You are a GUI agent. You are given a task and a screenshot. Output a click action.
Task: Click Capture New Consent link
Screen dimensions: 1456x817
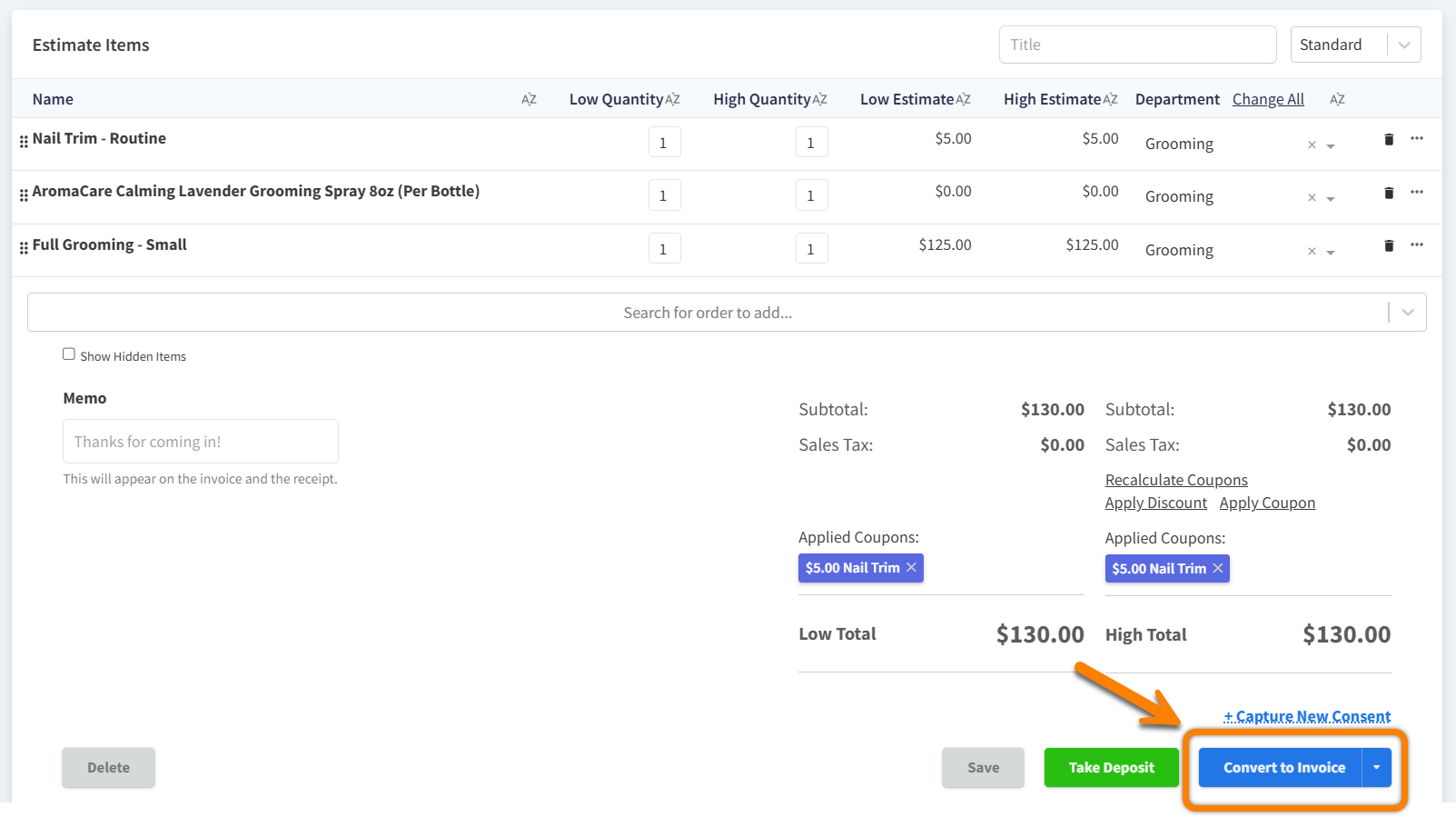(x=1307, y=716)
